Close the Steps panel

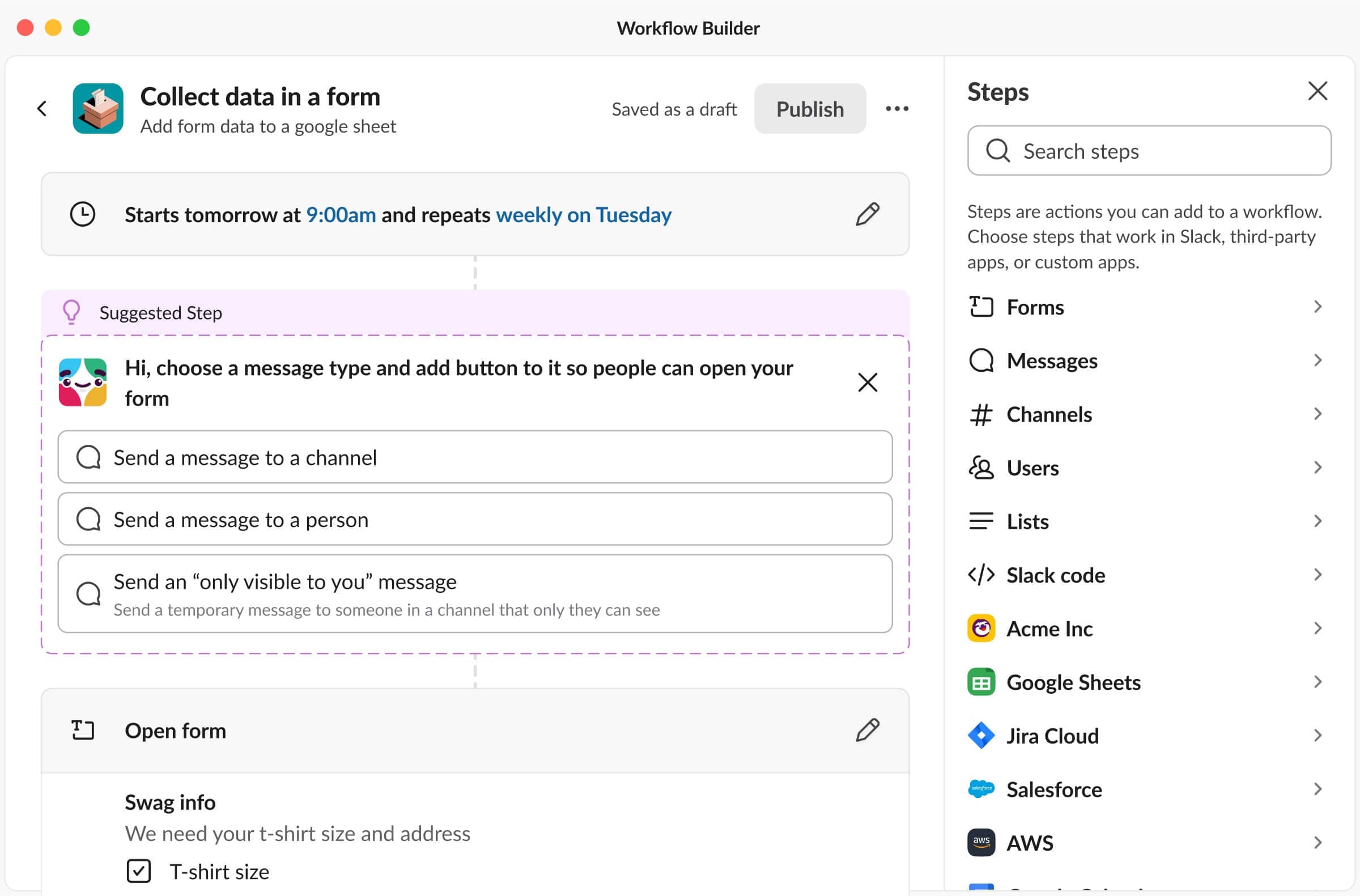pyautogui.click(x=1317, y=91)
